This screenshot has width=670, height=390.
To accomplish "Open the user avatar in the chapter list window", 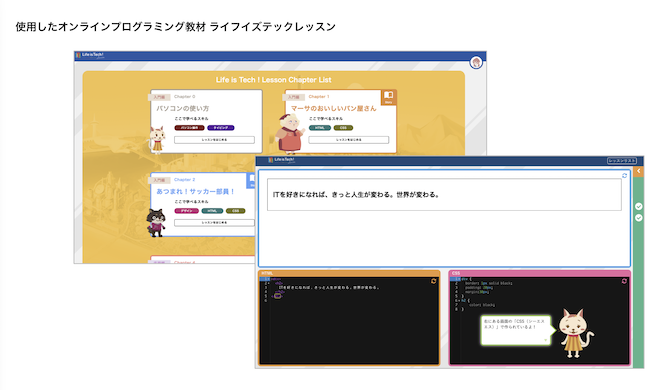I will coord(476,63).
